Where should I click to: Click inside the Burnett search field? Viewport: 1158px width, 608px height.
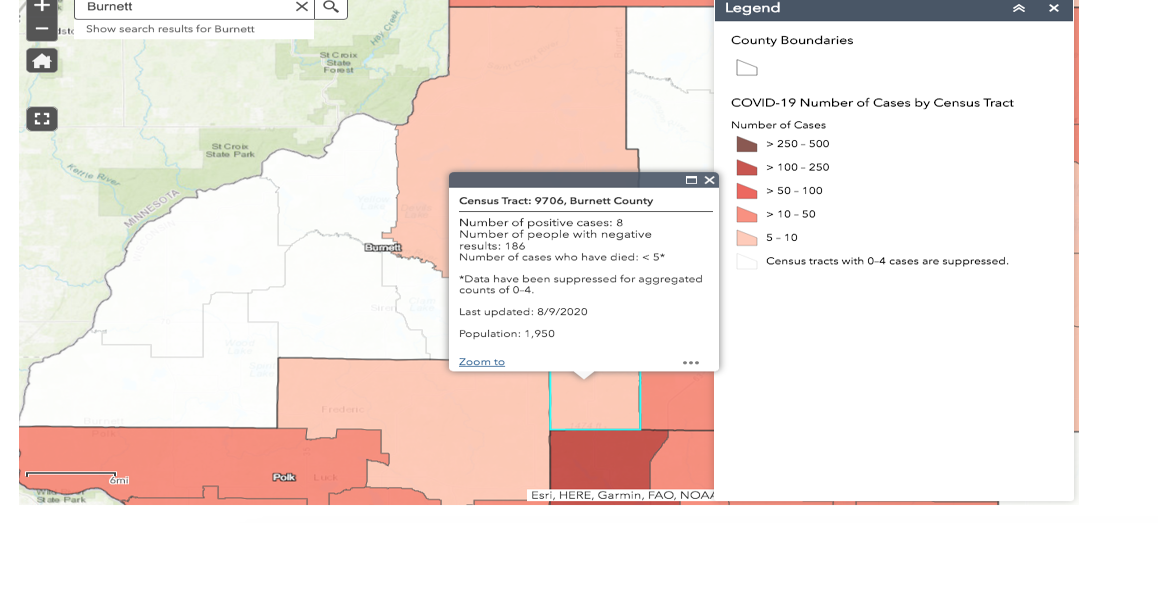click(x=180, y=7)
